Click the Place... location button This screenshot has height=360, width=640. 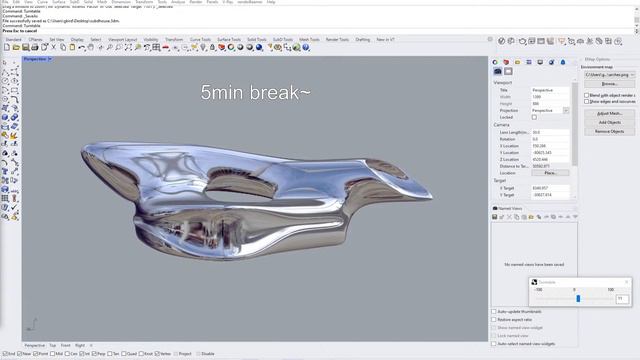tap(550, 173)
